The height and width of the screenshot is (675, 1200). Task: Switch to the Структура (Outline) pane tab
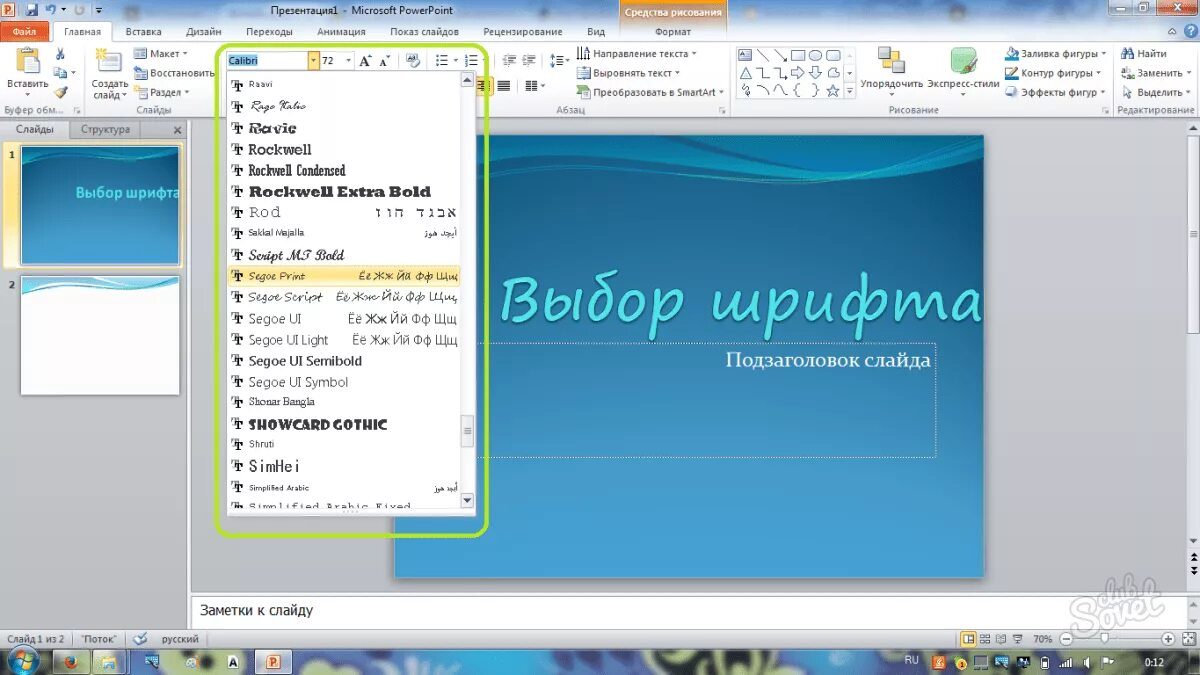105,130
